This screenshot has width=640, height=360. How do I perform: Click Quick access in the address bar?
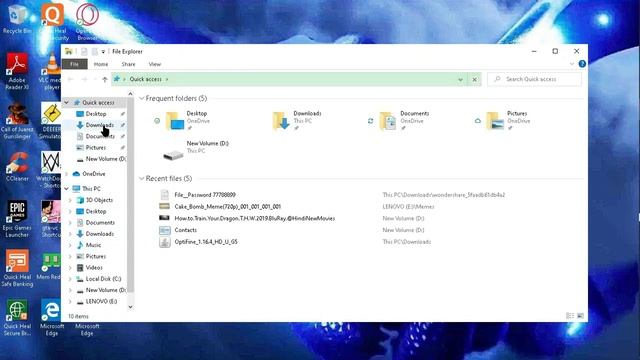146,79
